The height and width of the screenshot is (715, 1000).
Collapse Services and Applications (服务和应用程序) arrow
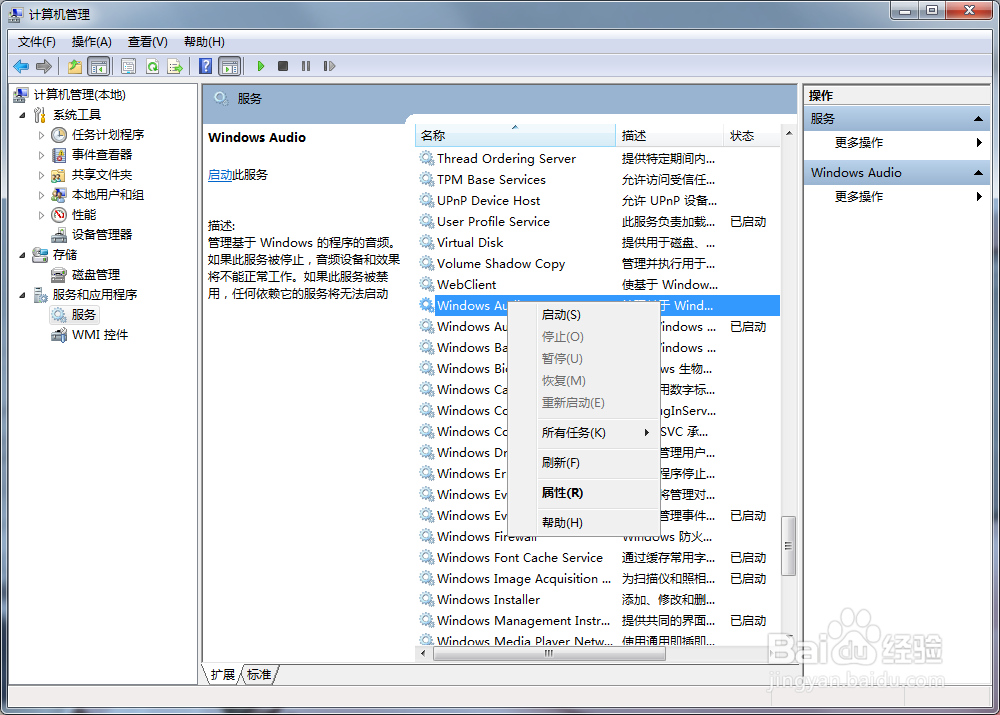pos(22,294)
